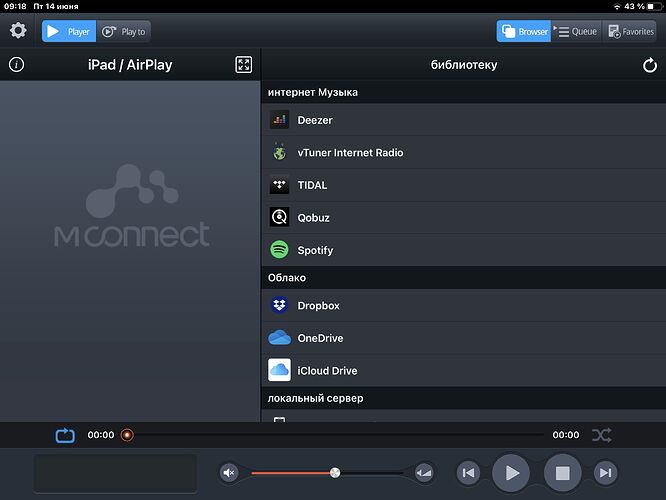Switch to the Play to tab

click(124, 31)
